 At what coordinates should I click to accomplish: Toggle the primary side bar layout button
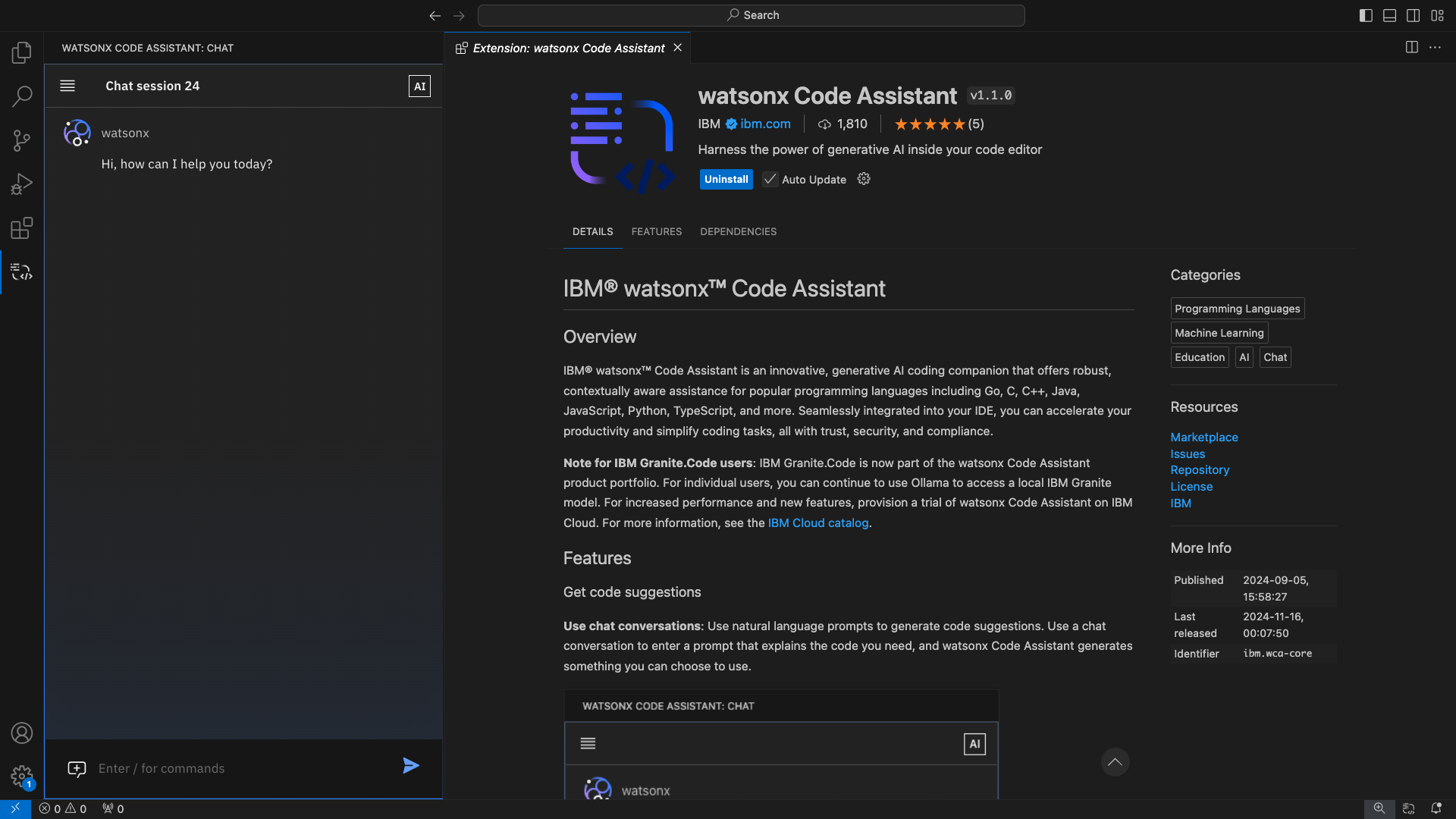point(1366,15)
